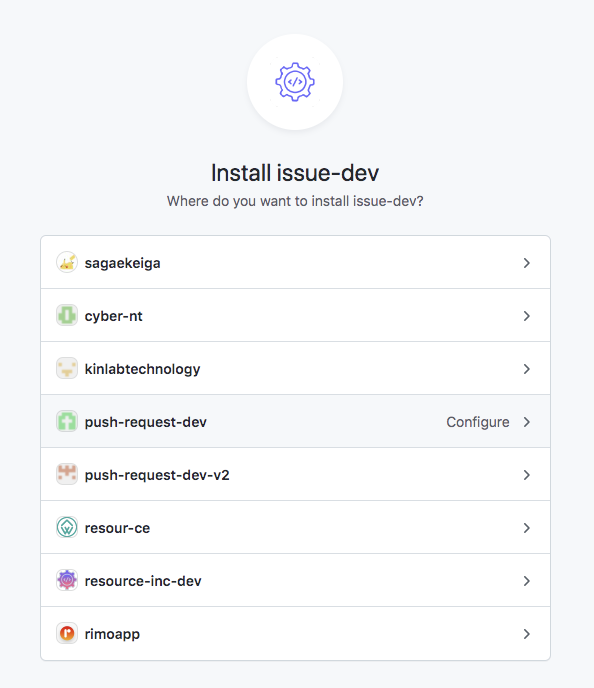This screenshot has width=594, height=688.
Task: Open the chevron in the resource-inc-dev row
Action: click(526, 581)
